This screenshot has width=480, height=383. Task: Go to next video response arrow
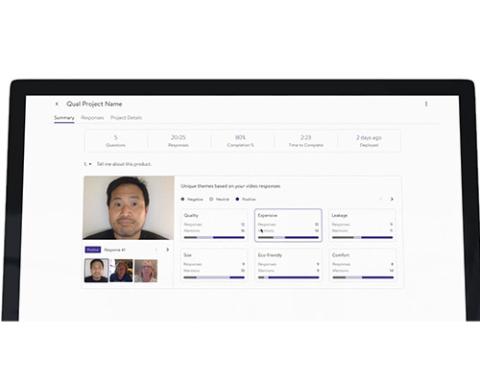point(168,250)
